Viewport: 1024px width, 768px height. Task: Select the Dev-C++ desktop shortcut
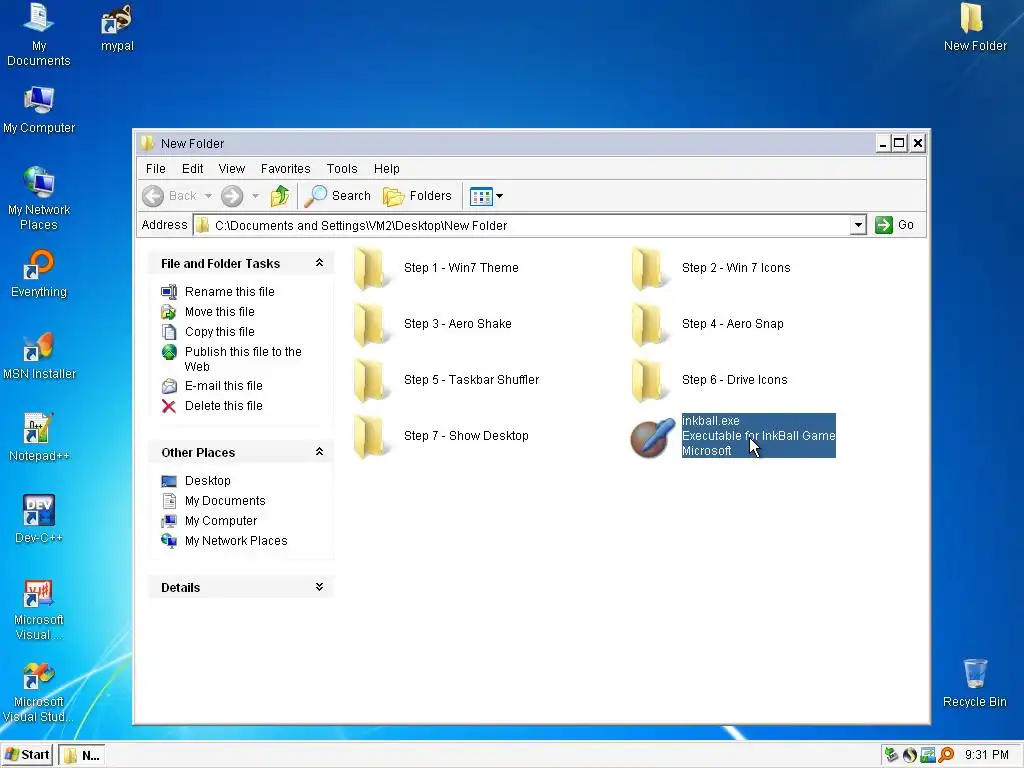point(39,519)
